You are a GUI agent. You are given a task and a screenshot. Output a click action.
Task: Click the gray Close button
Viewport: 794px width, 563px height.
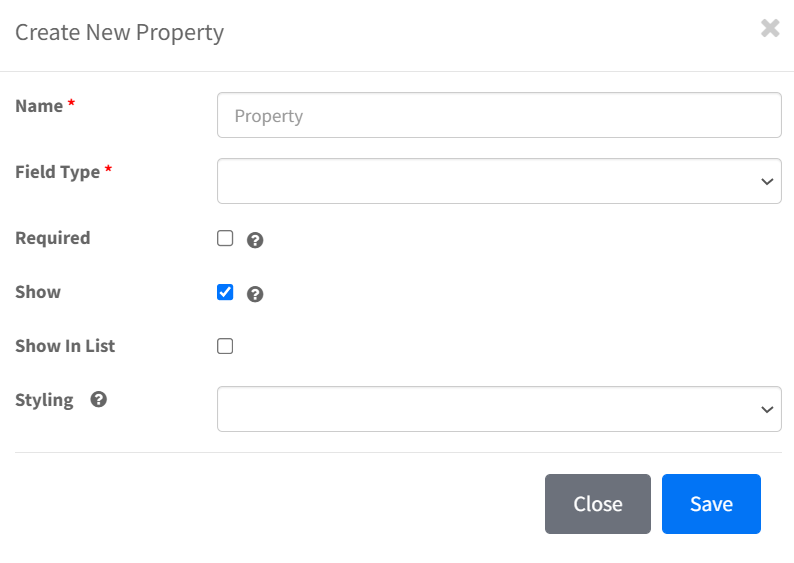click(x=598, y=504)
